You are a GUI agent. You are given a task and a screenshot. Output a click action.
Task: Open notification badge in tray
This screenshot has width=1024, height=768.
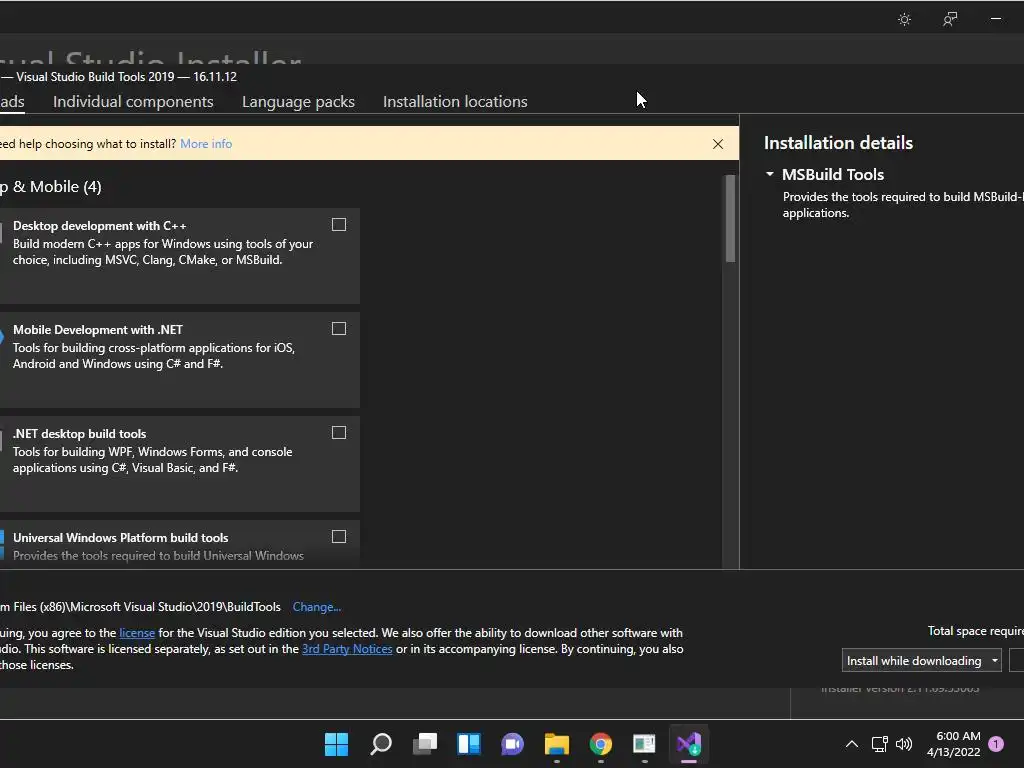[x=996, y=744]
